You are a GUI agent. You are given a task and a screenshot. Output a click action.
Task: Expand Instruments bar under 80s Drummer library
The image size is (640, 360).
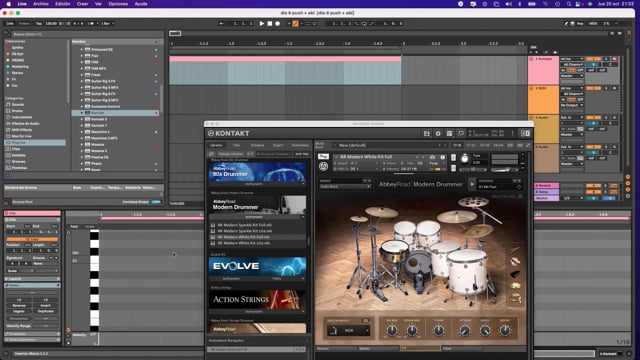point(257,184)
